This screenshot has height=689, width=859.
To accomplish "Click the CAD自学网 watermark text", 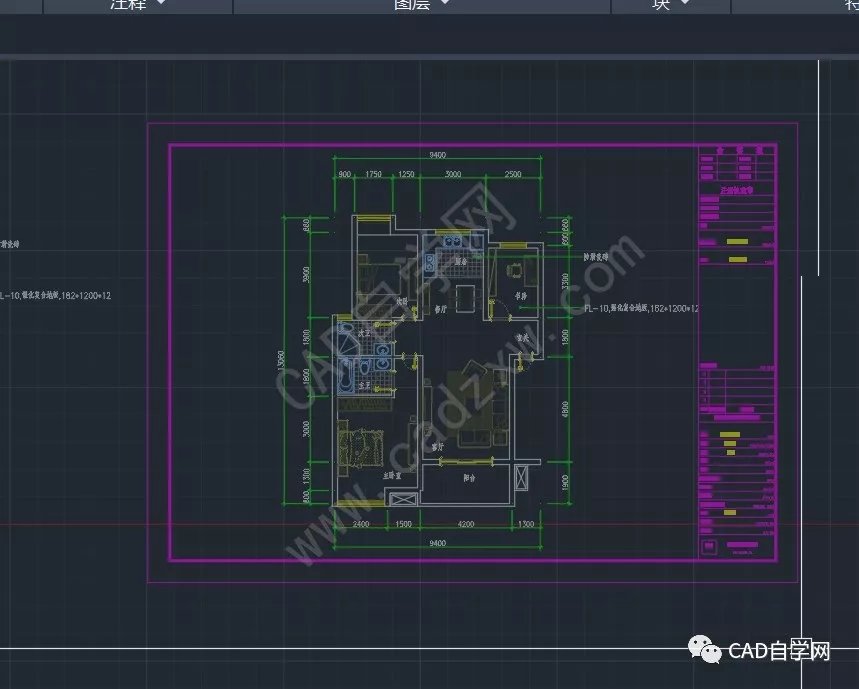I will 780,652.
